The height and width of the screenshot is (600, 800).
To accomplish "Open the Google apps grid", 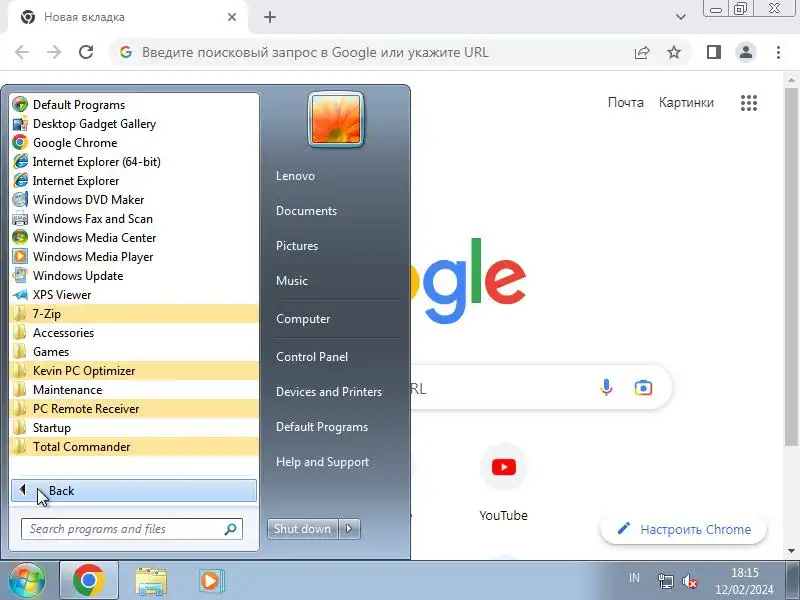I will [x=749, y=103].
